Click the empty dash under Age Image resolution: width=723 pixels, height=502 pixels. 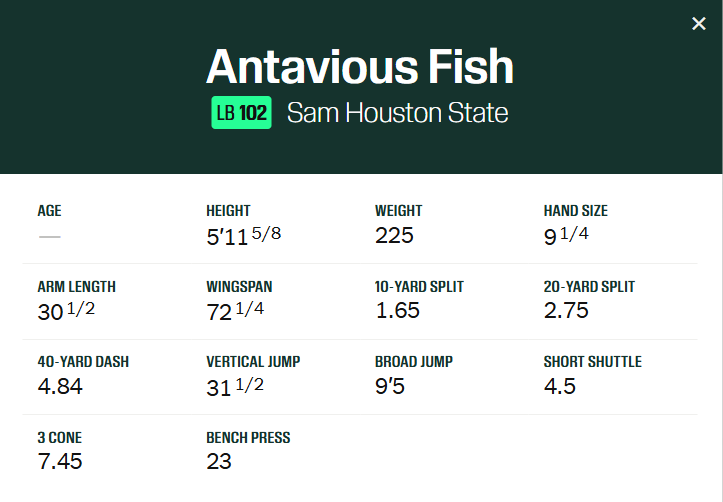(x=49, y=236)
